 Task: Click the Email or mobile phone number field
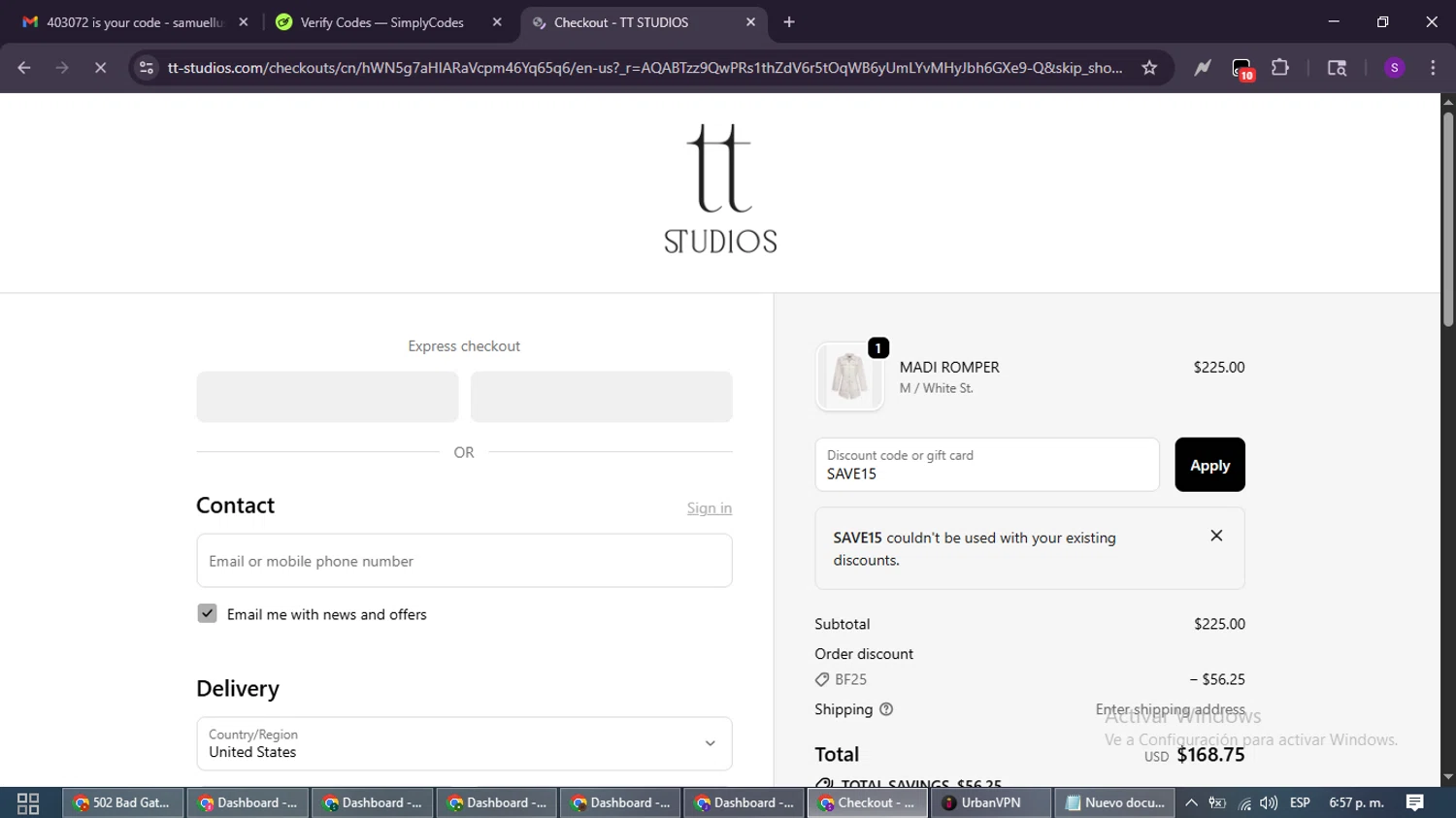464,561
